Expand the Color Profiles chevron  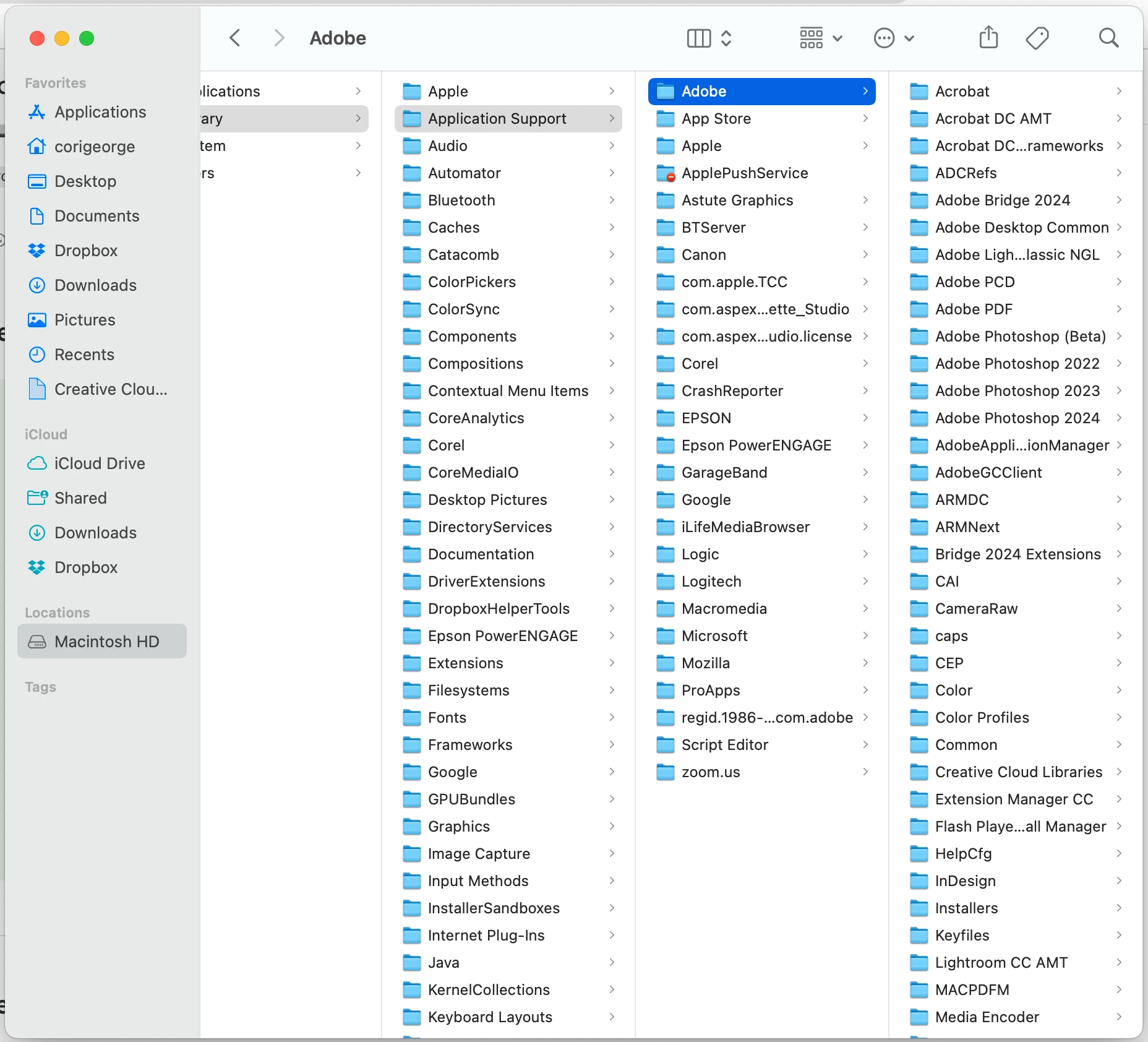pos(1119,718)
